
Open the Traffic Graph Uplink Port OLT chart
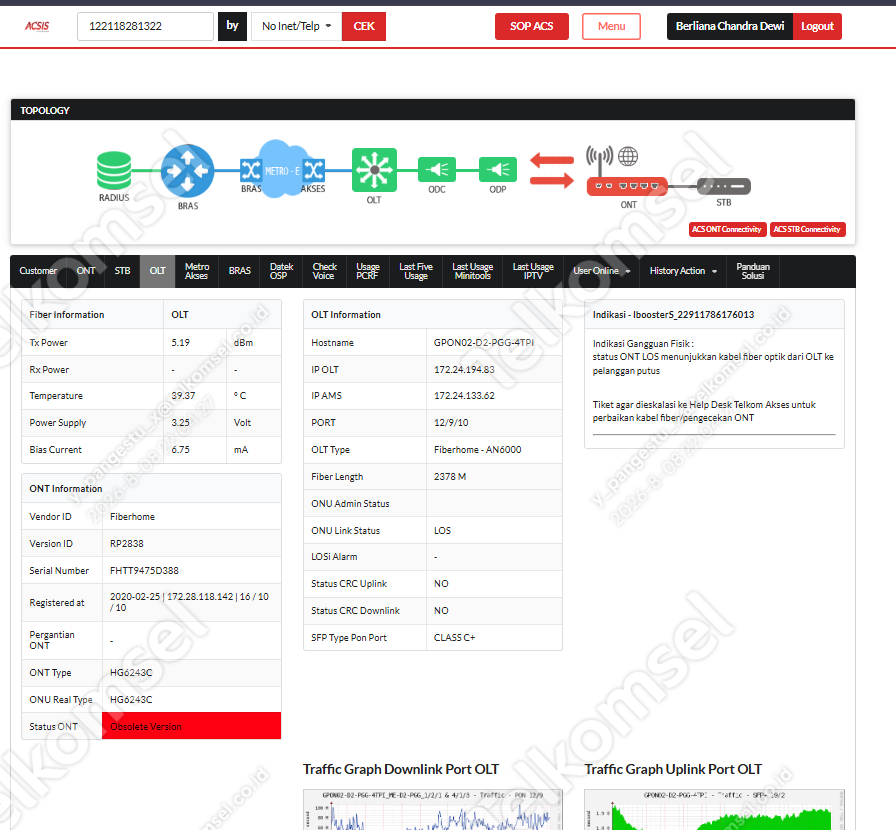coord(714,809)
